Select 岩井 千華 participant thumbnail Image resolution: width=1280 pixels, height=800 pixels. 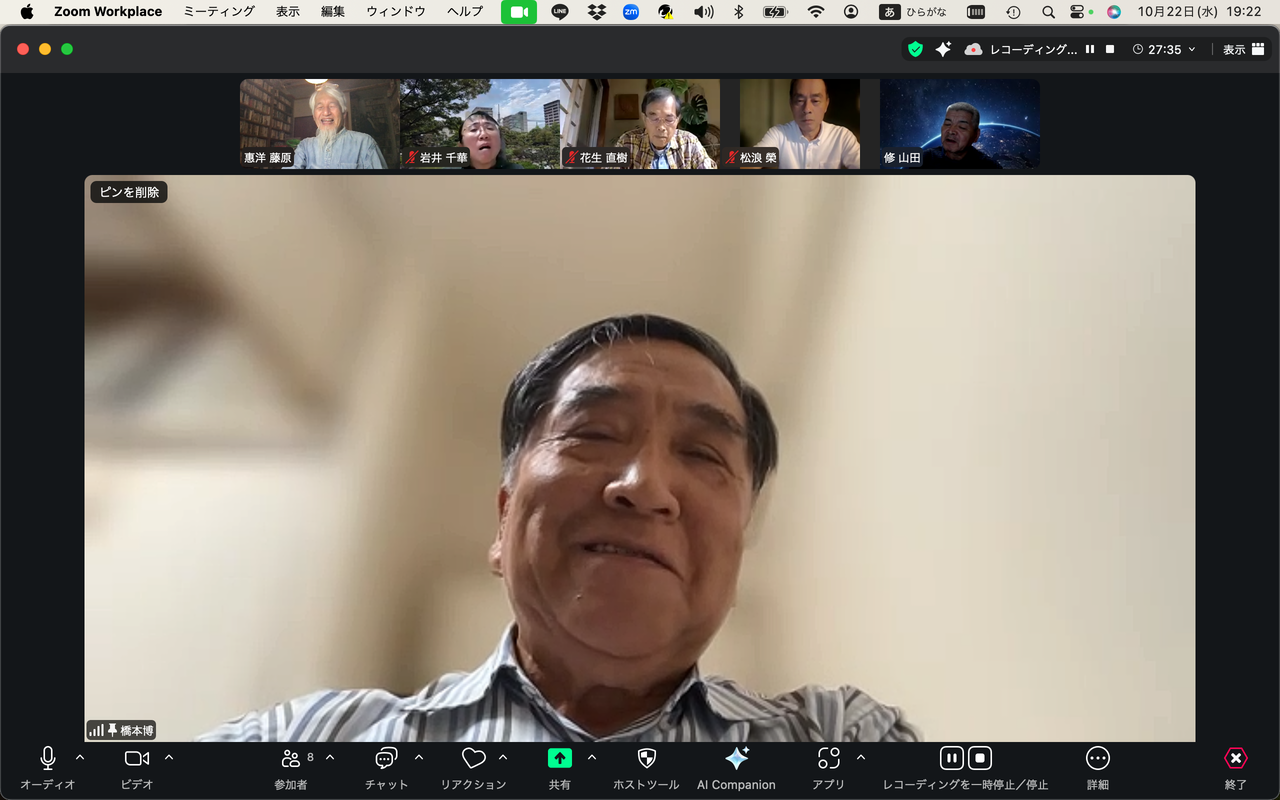point(480,124)
